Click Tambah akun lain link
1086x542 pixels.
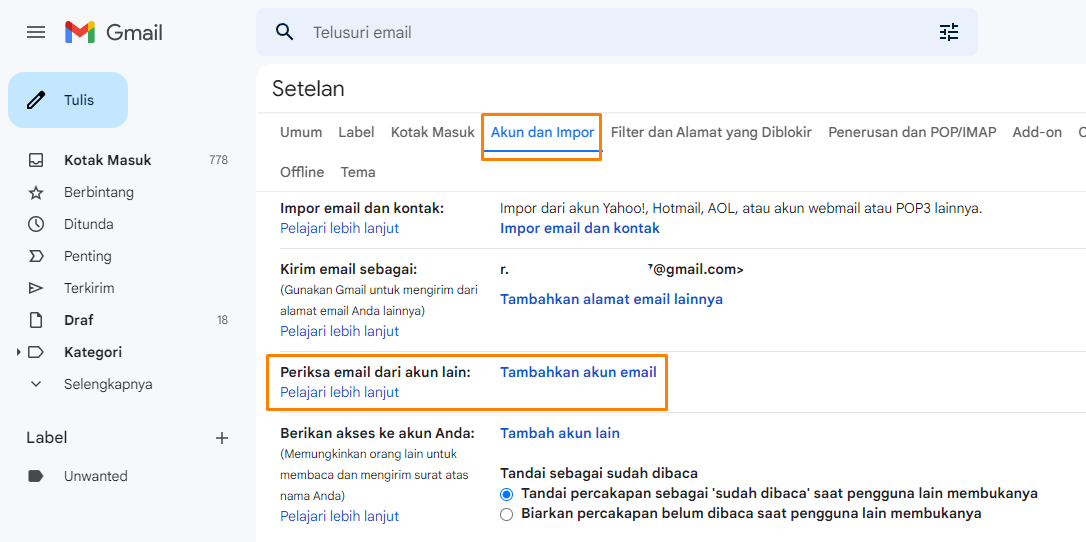[x=560, y=433]
